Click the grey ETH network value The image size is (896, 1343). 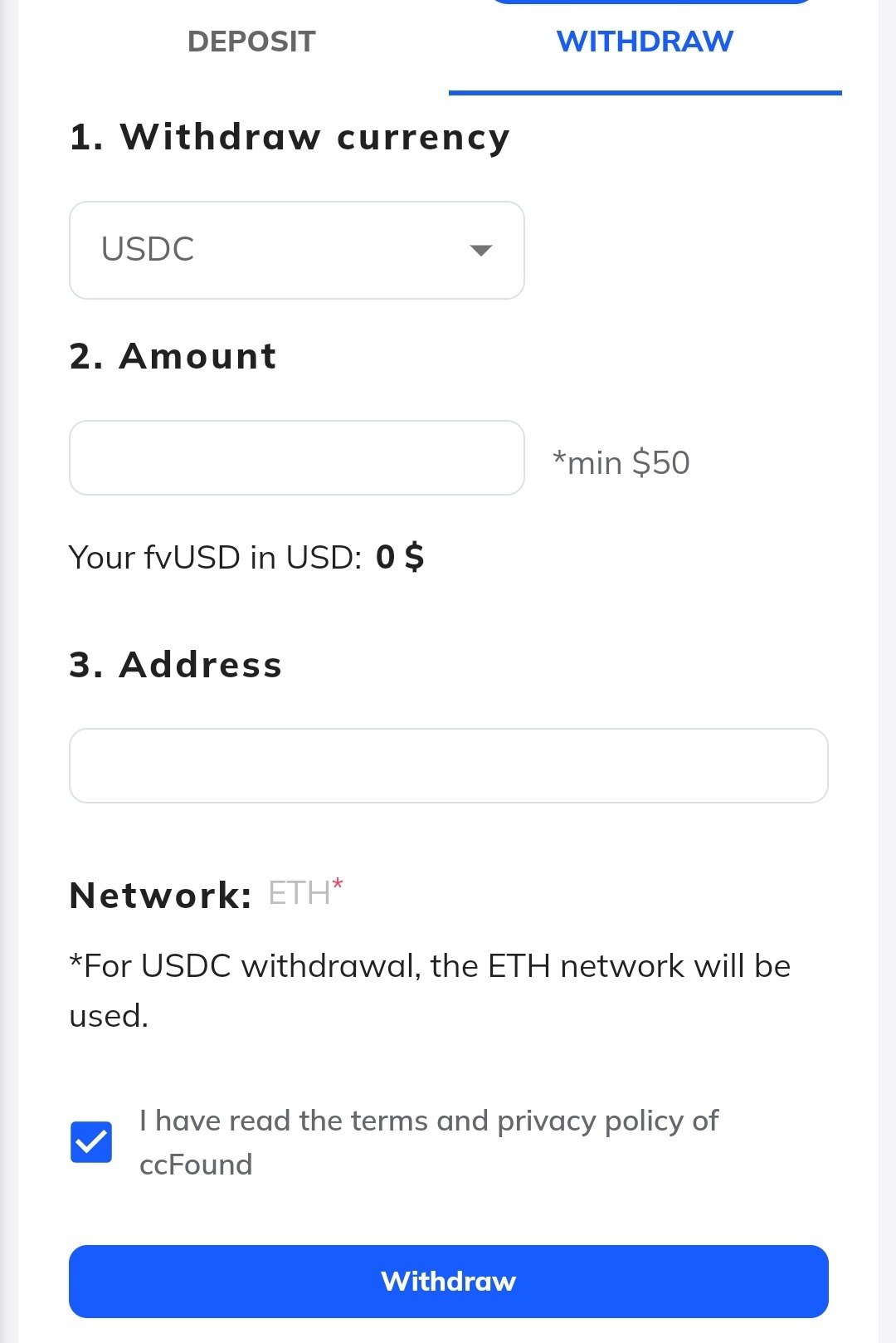coord(299,894)
